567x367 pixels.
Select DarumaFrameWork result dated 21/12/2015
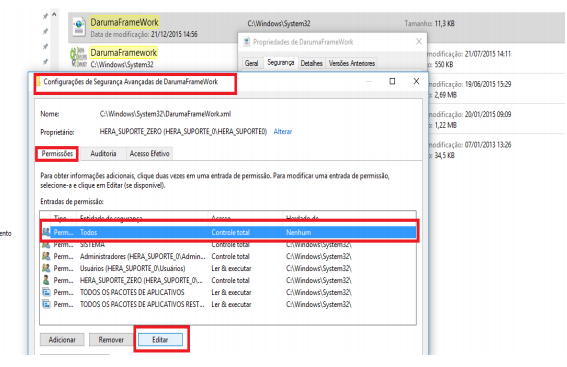pyautogui.click(x=315, y=27)
